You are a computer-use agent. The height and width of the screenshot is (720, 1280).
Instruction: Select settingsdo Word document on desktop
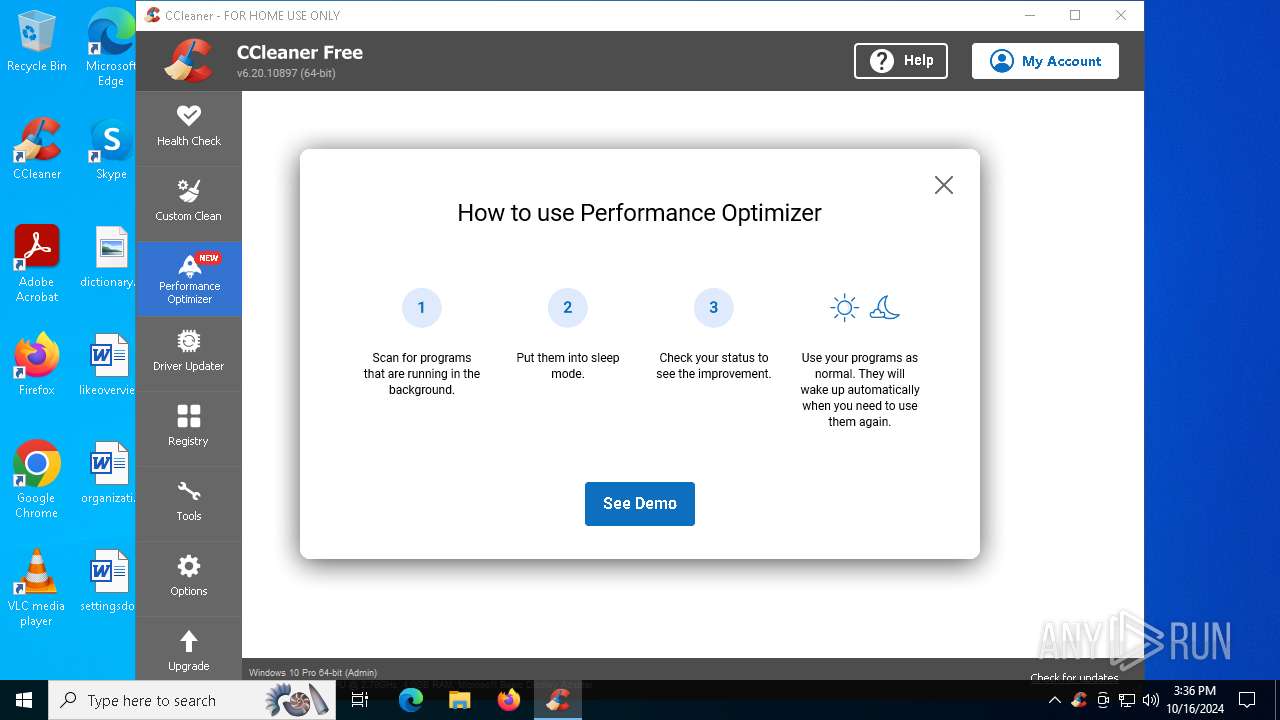point(109,581)
